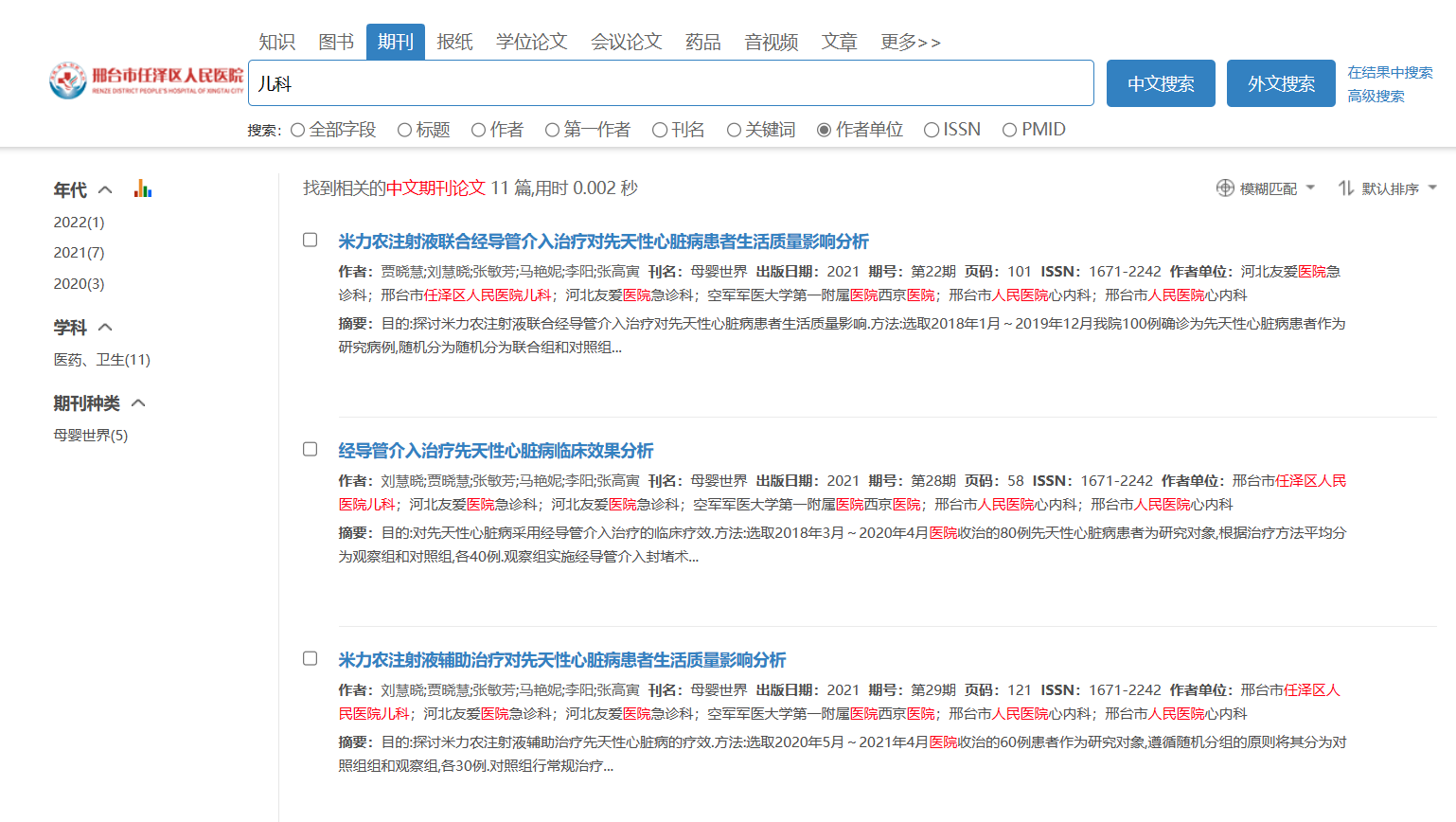Open the year distribution bar chart icon

(x=143, y=188)
